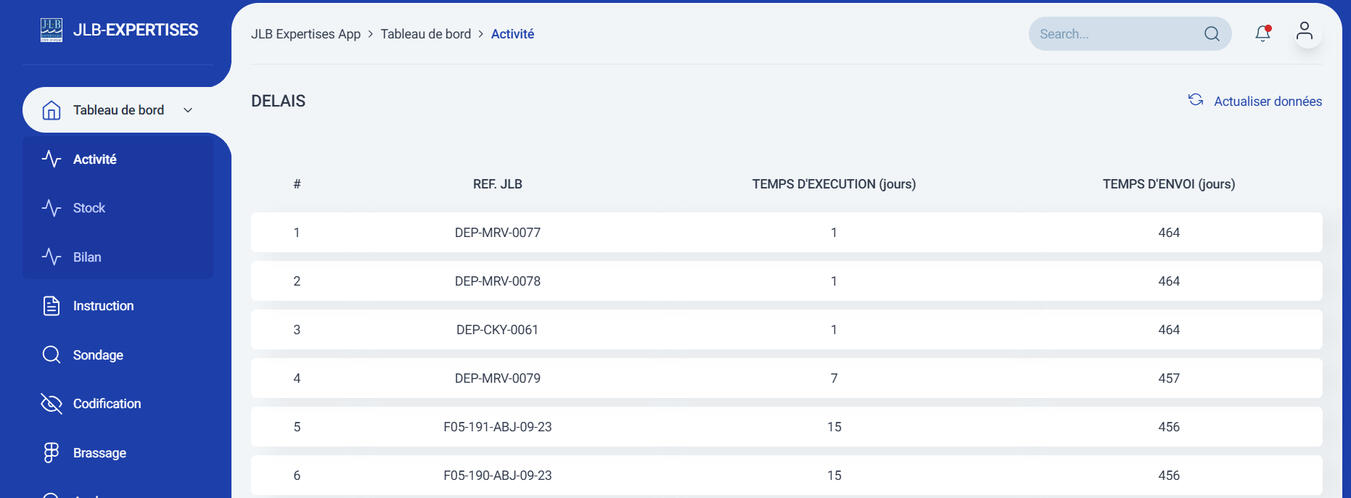1351x498 pixels.
Task: Collapse the Tableau de bord chevron
Action: coord(188,110)
